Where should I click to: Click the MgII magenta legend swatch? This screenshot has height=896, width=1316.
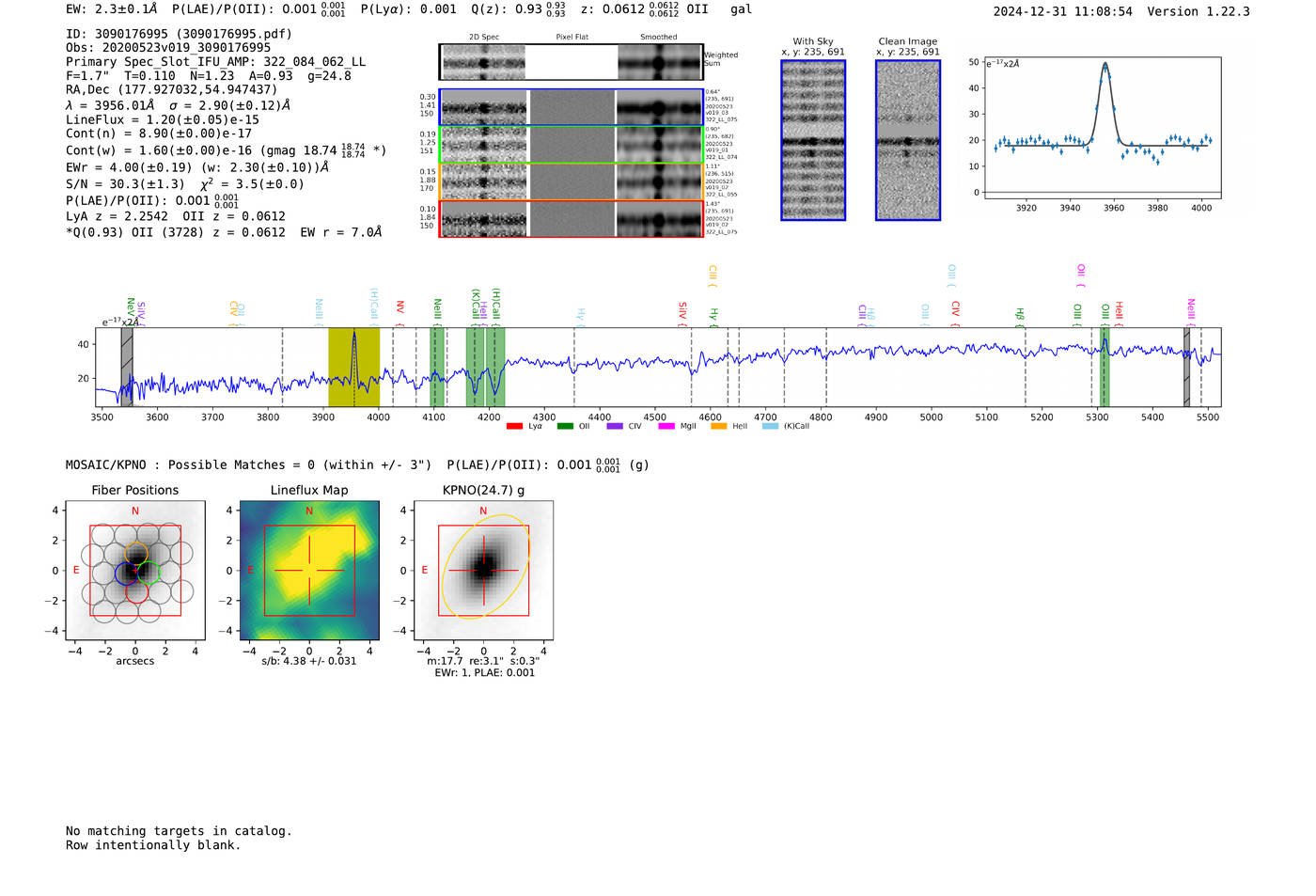[x=666, y=426]
